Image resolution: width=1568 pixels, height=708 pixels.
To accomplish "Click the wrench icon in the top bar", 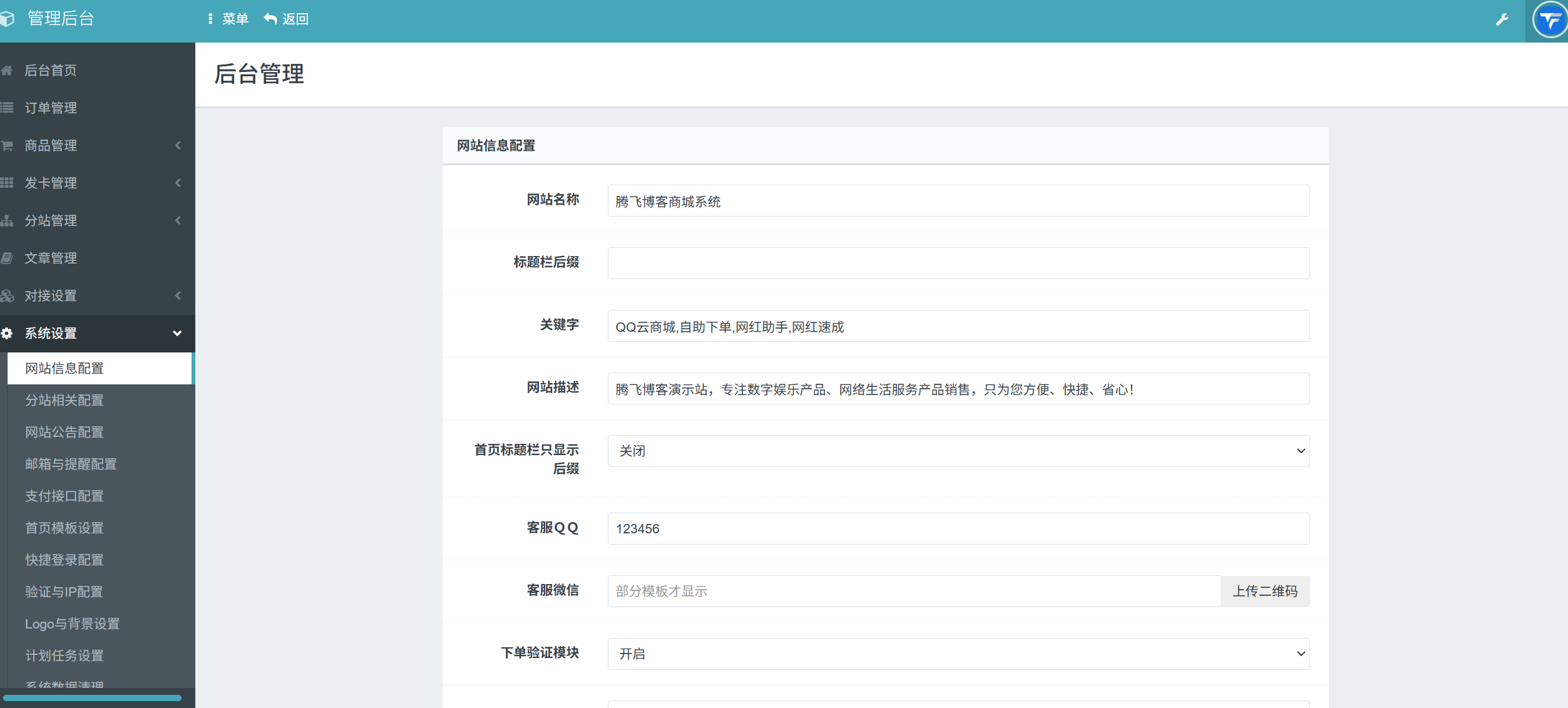I will pyautogui.click(x=1502, y=19).
